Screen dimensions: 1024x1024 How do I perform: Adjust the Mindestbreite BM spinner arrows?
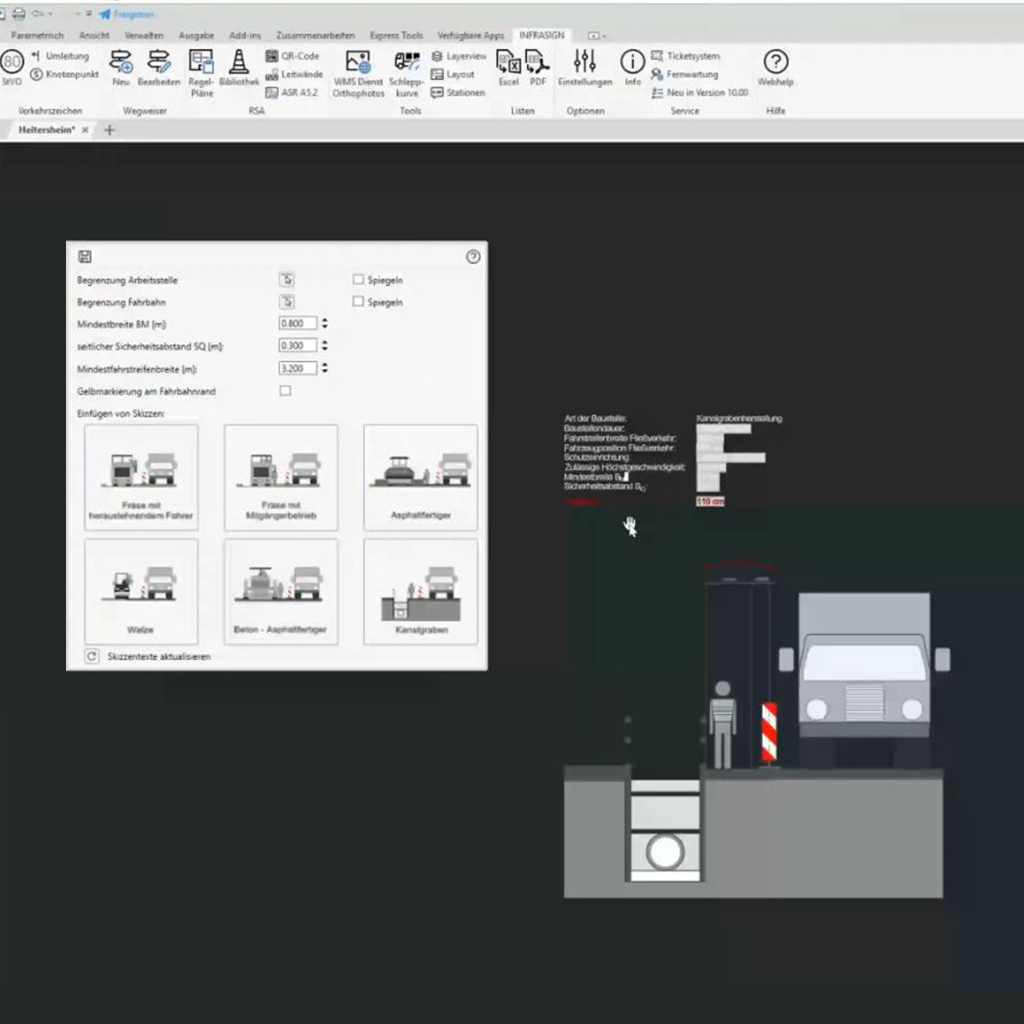(325, 323)
